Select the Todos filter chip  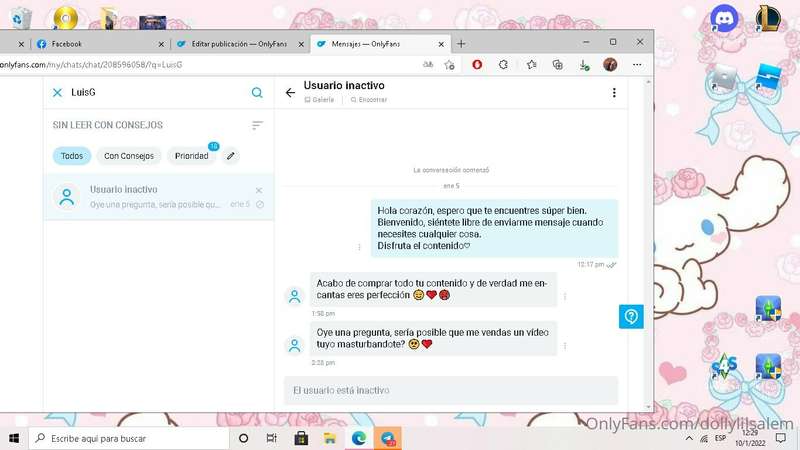point(71,156)
